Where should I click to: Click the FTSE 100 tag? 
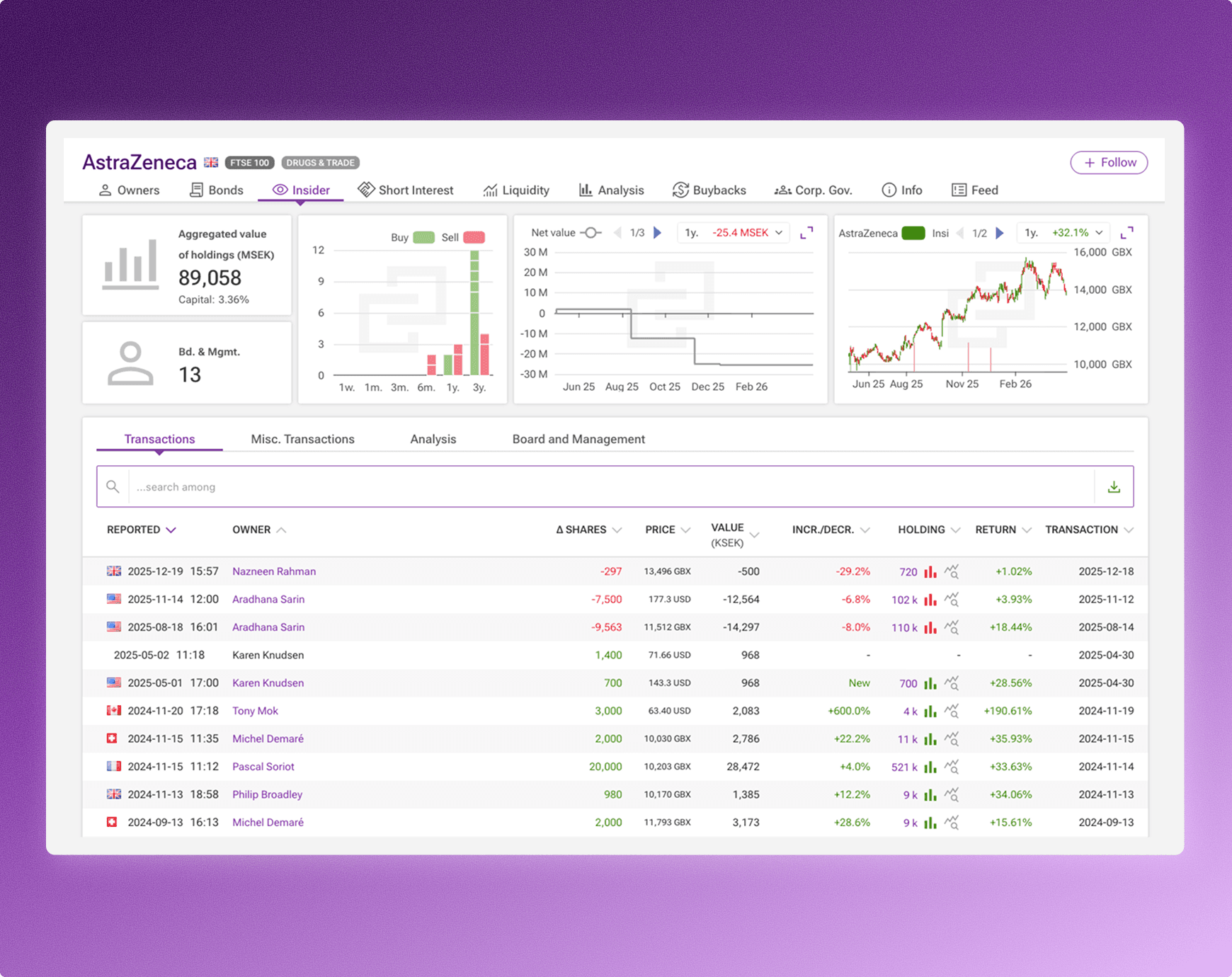coord(250,163)
